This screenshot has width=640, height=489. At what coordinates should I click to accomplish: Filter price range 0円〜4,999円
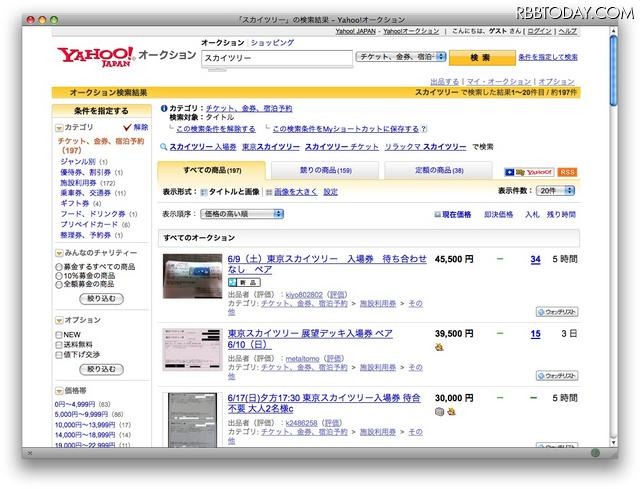point(75,404)
